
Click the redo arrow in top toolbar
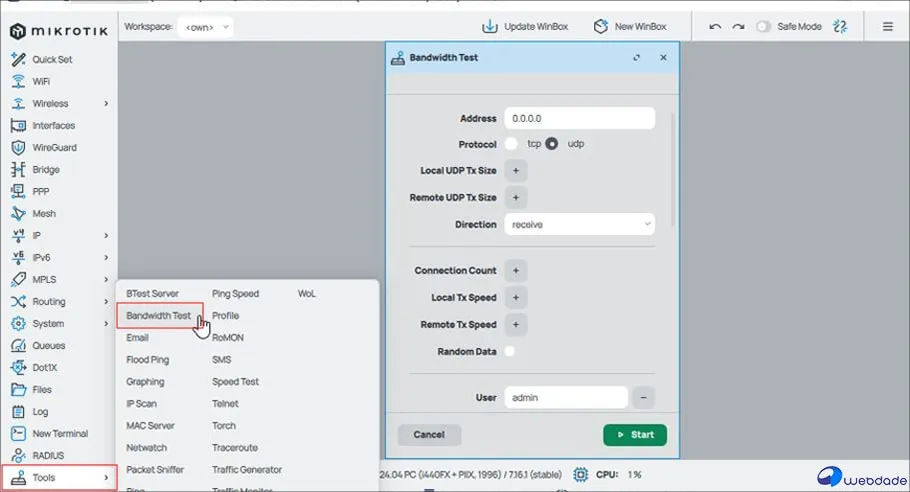(738, 26)
